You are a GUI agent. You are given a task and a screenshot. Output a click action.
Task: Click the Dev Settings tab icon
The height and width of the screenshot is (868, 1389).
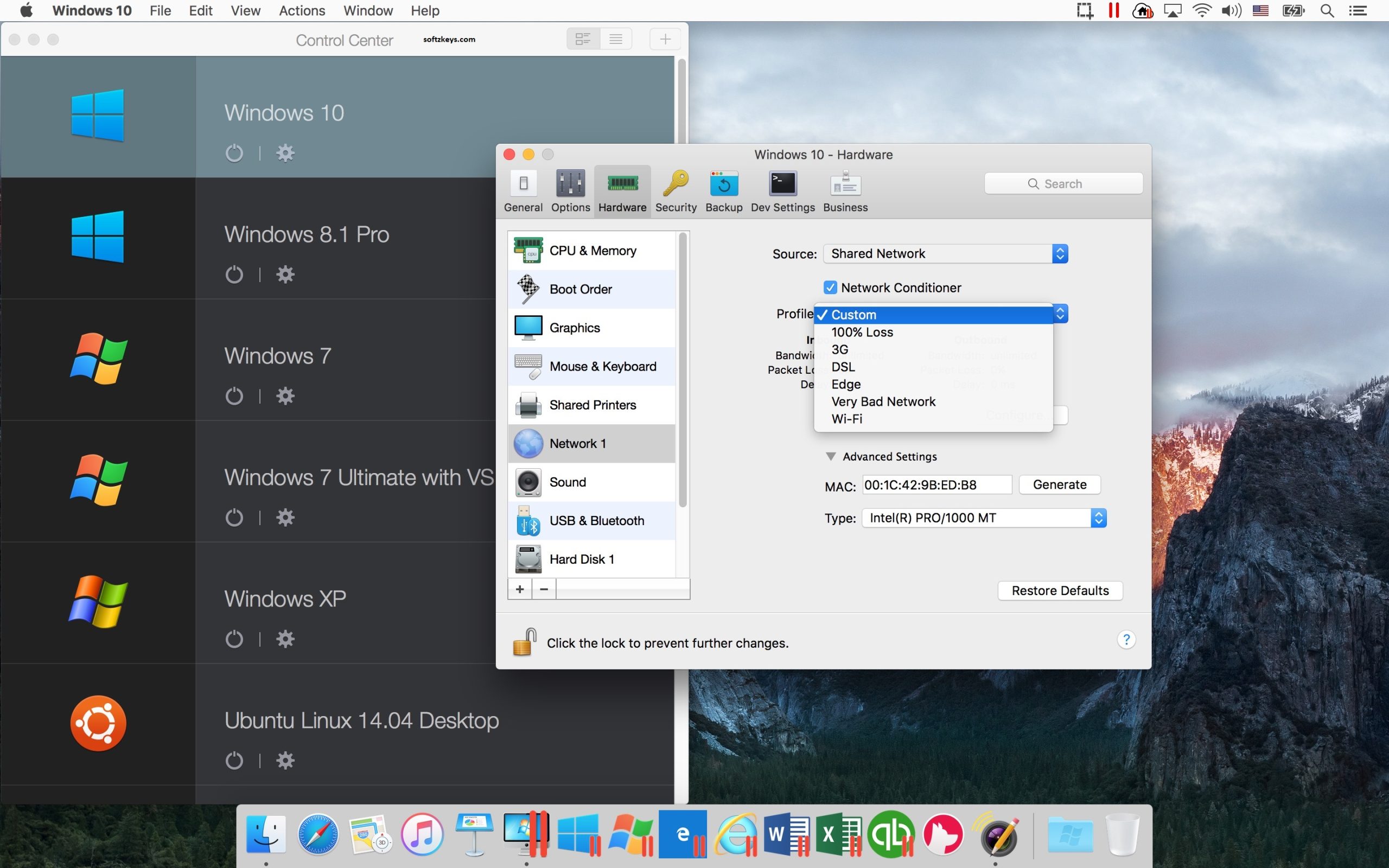[783, 183]
